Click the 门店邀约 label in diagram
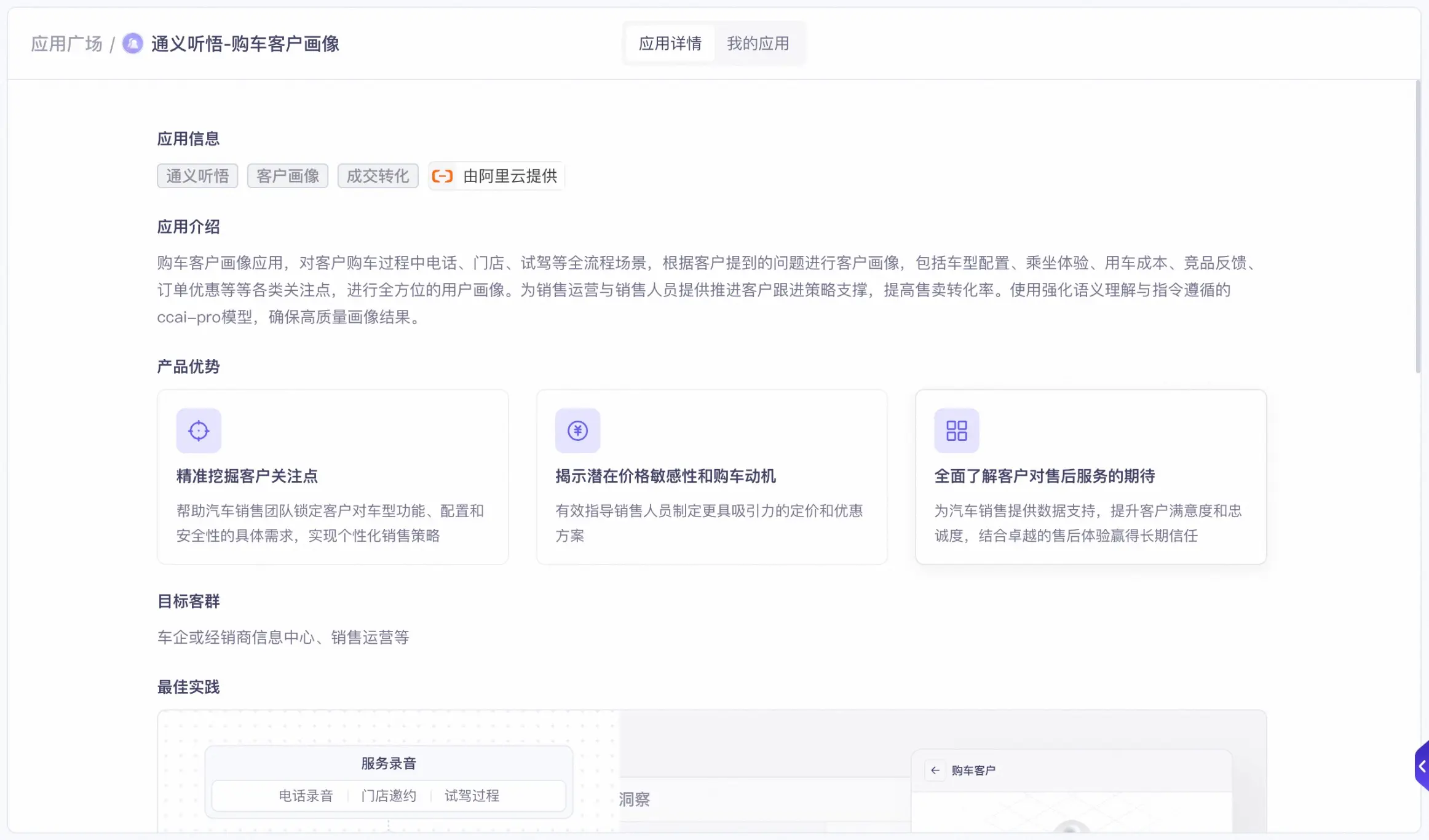Viewport: 1429px width, 840px height. pos(389,796)
